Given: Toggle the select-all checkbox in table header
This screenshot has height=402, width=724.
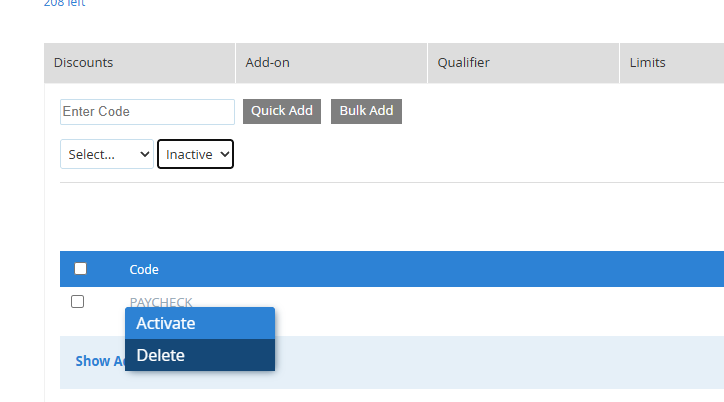Looking at the screenshot, I should pyautogui.click(x=80, y=269).
